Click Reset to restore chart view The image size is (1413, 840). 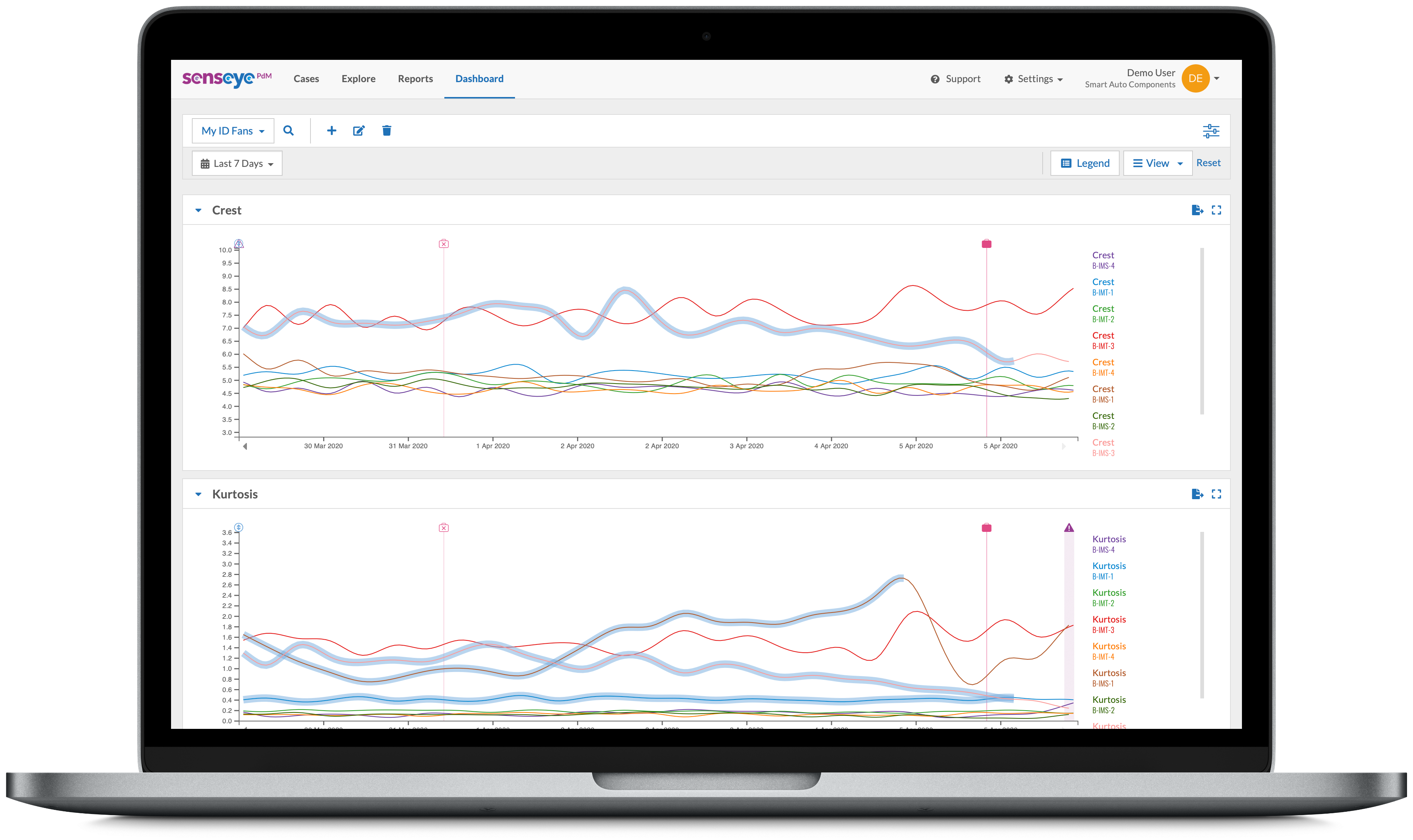coord(1208,163)
